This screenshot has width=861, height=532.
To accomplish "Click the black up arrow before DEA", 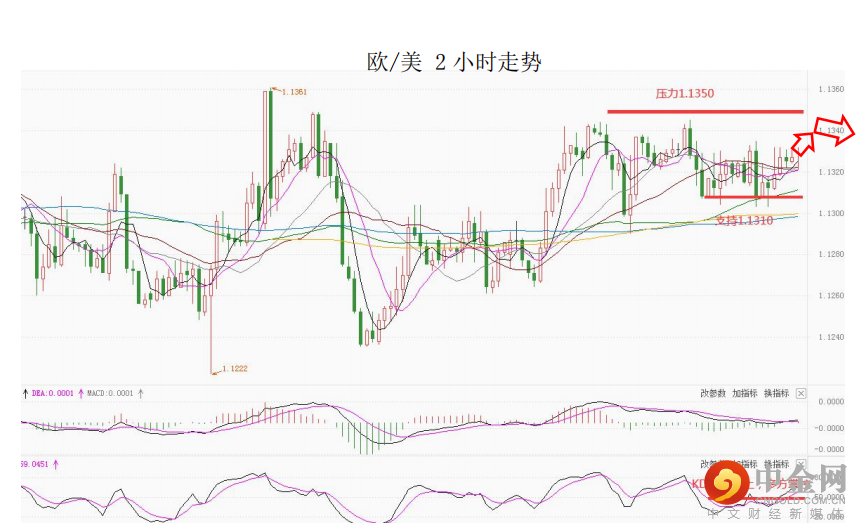I will [x=25, y=393].
